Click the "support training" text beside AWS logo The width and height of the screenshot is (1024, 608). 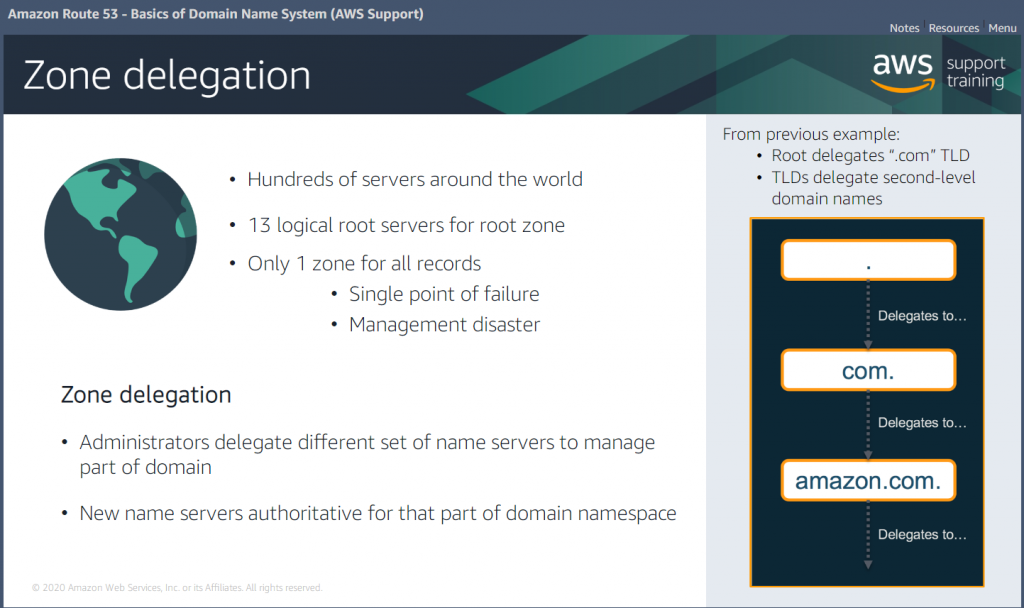pos(975,72)
